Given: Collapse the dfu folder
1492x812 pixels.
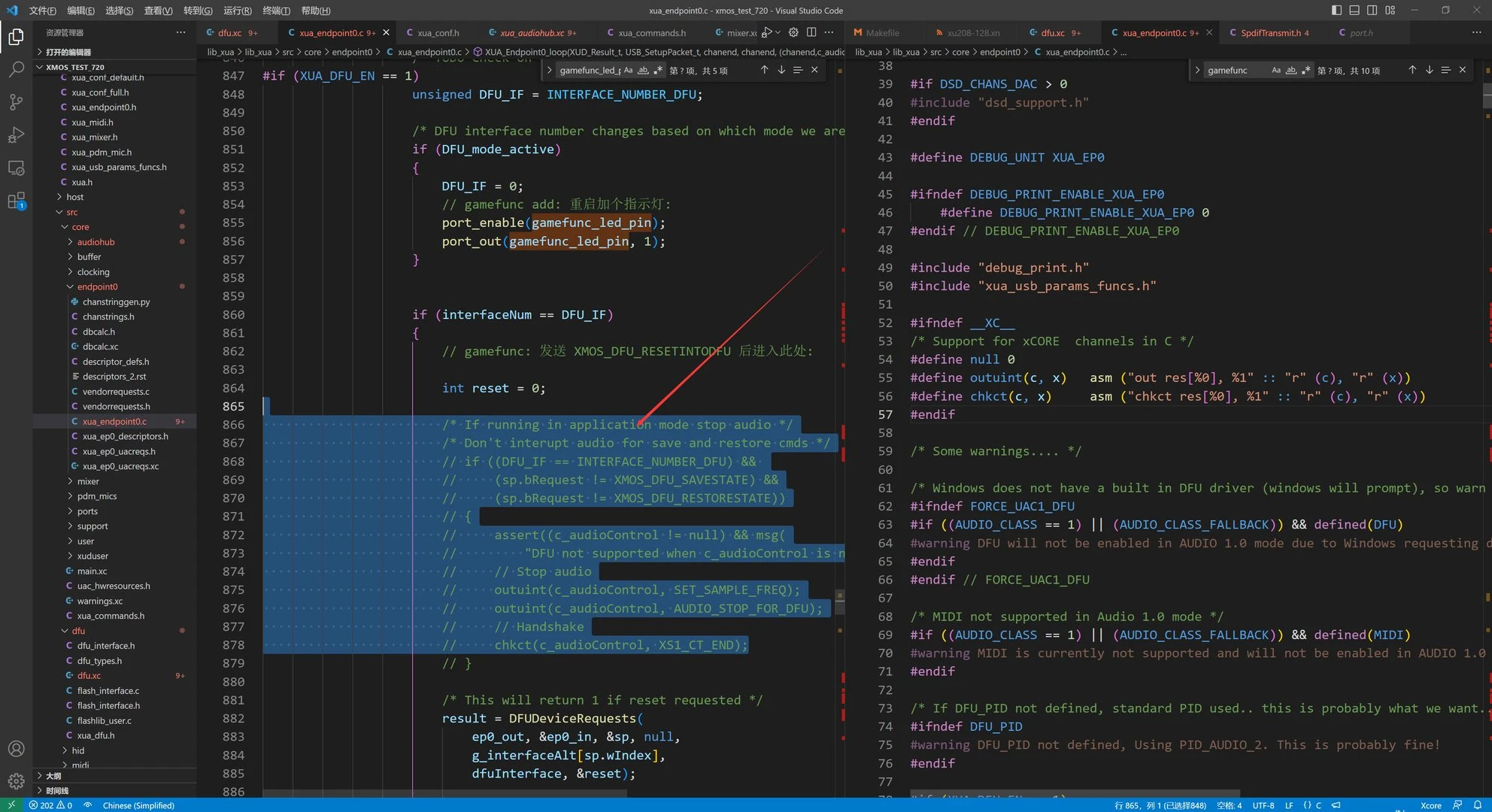Looking at the screenshot, I should click(x=78, y=631).
